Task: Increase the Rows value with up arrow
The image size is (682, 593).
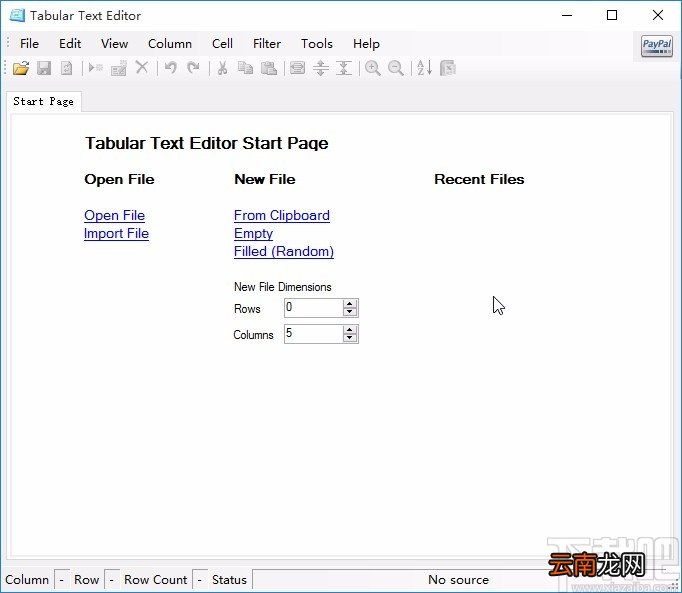Action: (x=349, y=303)
